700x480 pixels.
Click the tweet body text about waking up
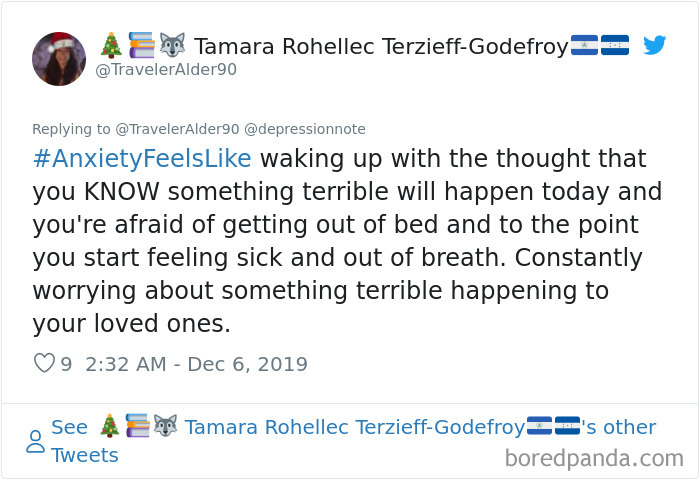click(340, 242)
